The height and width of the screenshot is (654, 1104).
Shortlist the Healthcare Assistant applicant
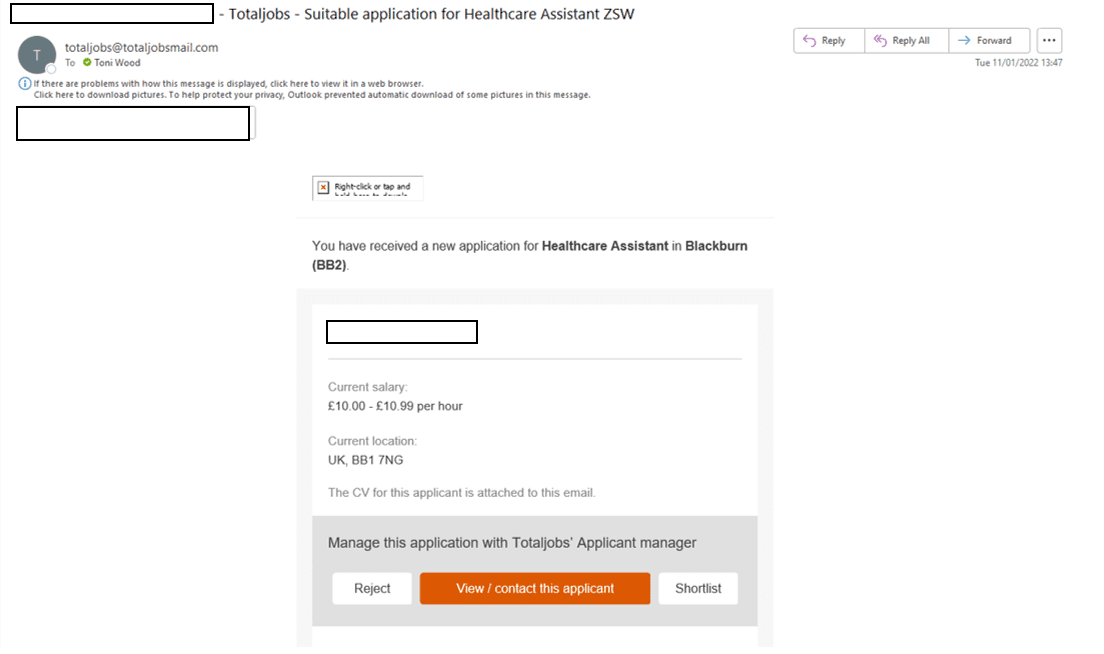pyautogui.click(x=698, y=588)
